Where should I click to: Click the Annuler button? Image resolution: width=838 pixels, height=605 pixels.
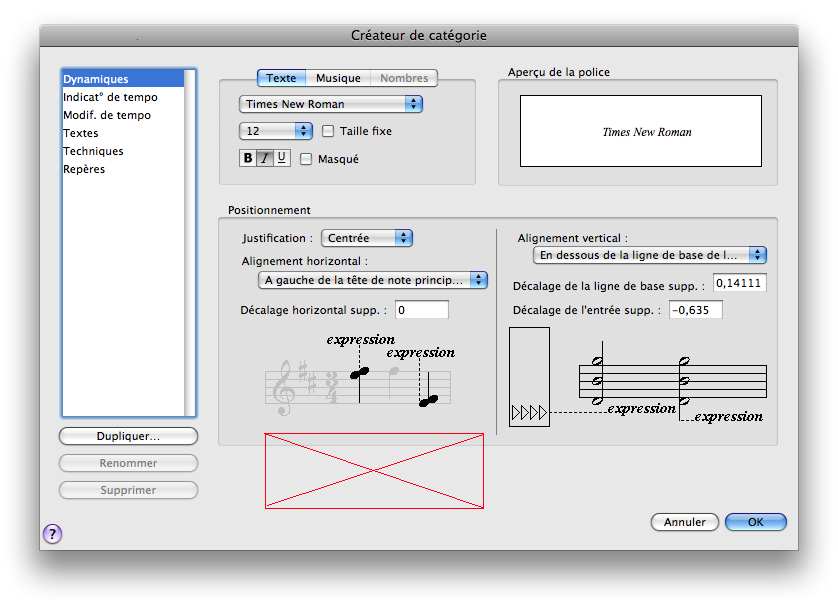pyautogui.click(x=685, y=522)
